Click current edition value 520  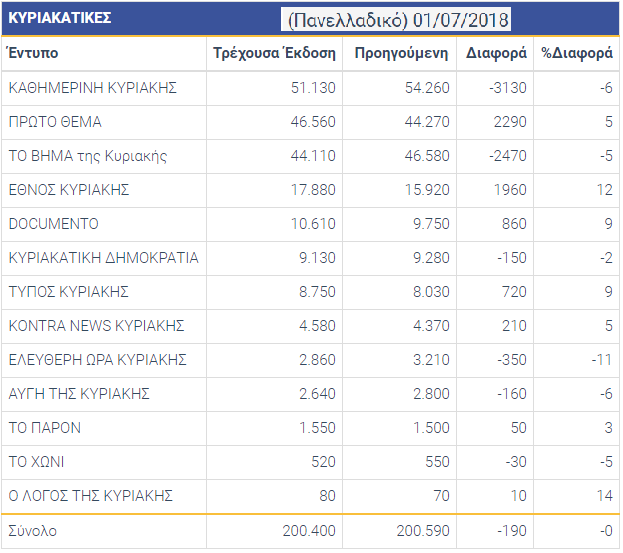pos(323,462)
